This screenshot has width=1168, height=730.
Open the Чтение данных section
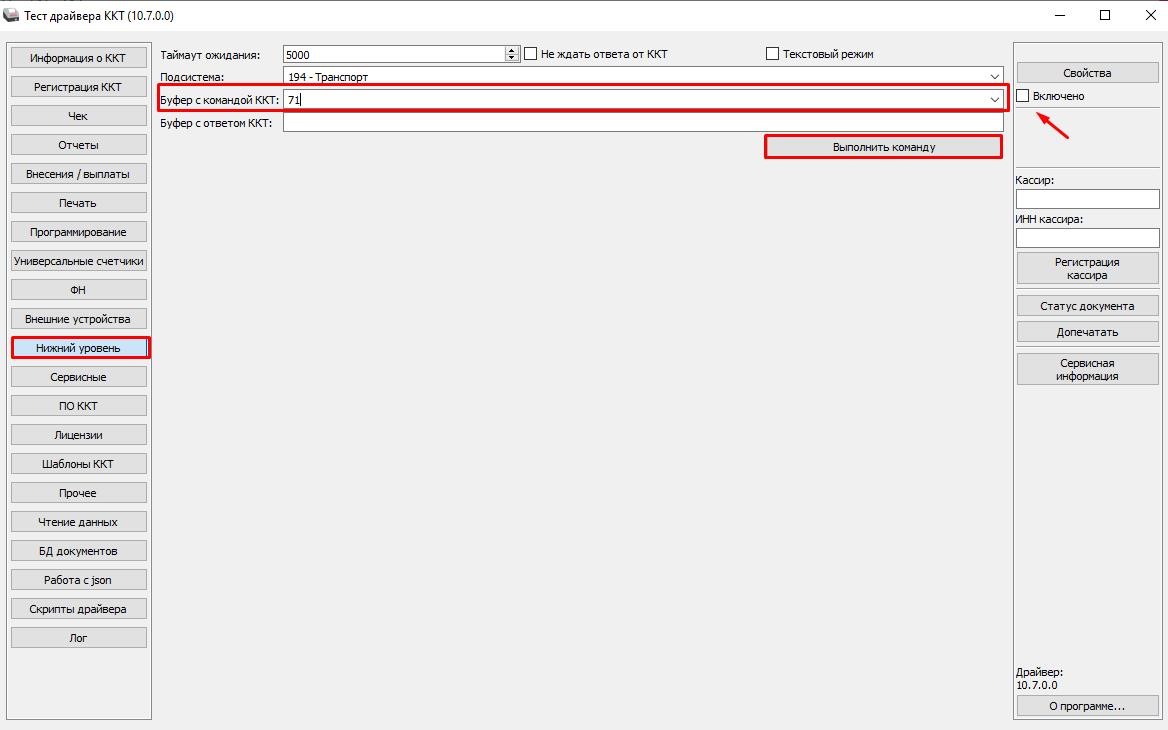pos(78,522)
